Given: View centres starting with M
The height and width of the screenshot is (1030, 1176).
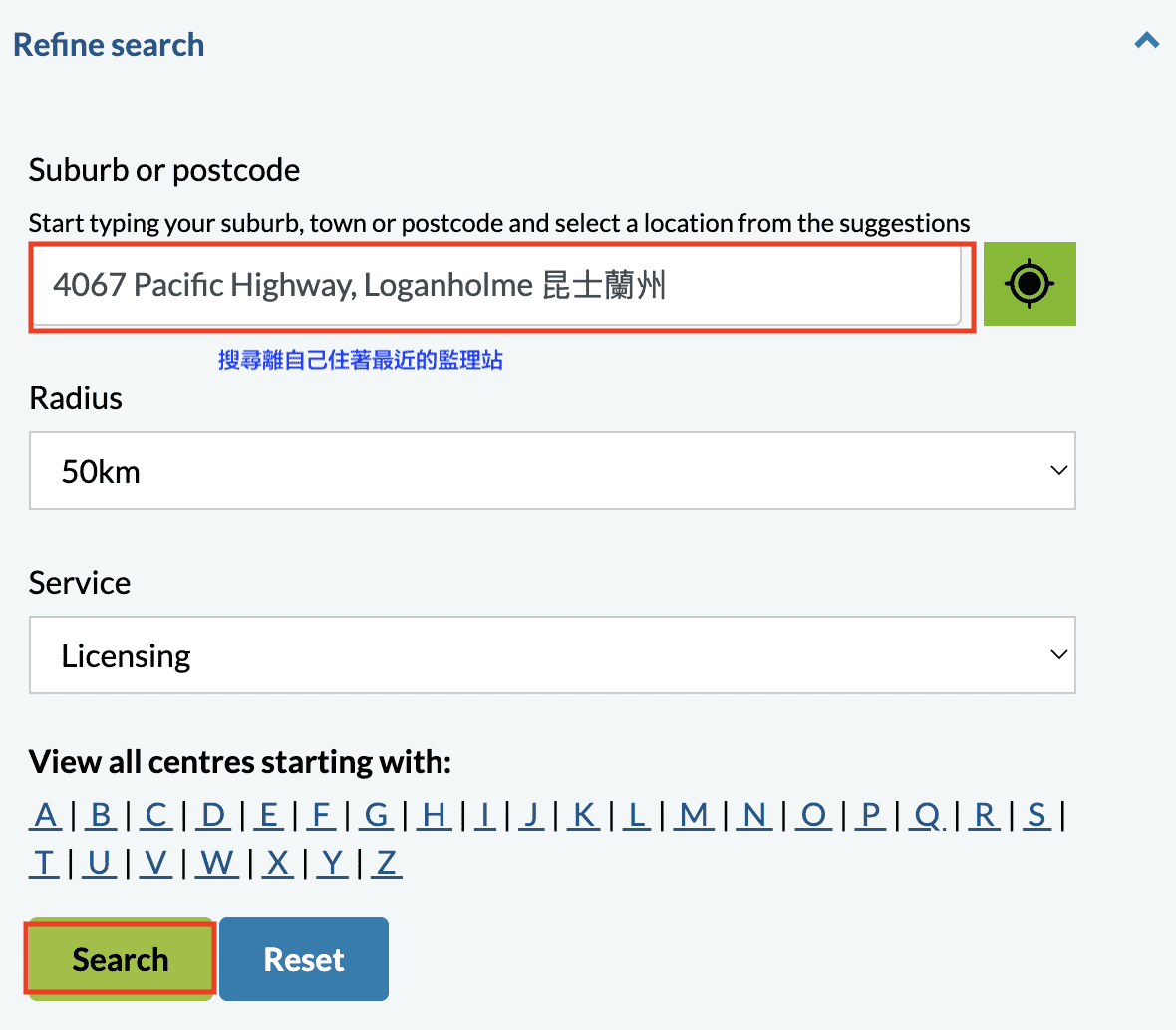Looking at the screenshot, I should pos(694,815).
